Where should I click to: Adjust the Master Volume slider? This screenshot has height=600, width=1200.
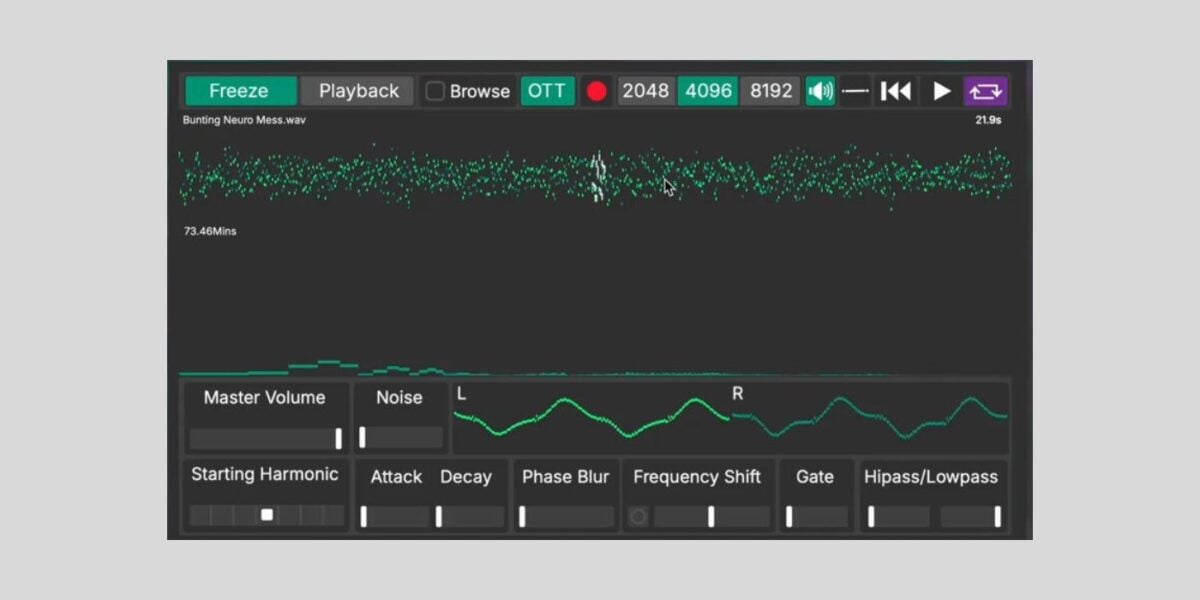(x=338, y=438)
